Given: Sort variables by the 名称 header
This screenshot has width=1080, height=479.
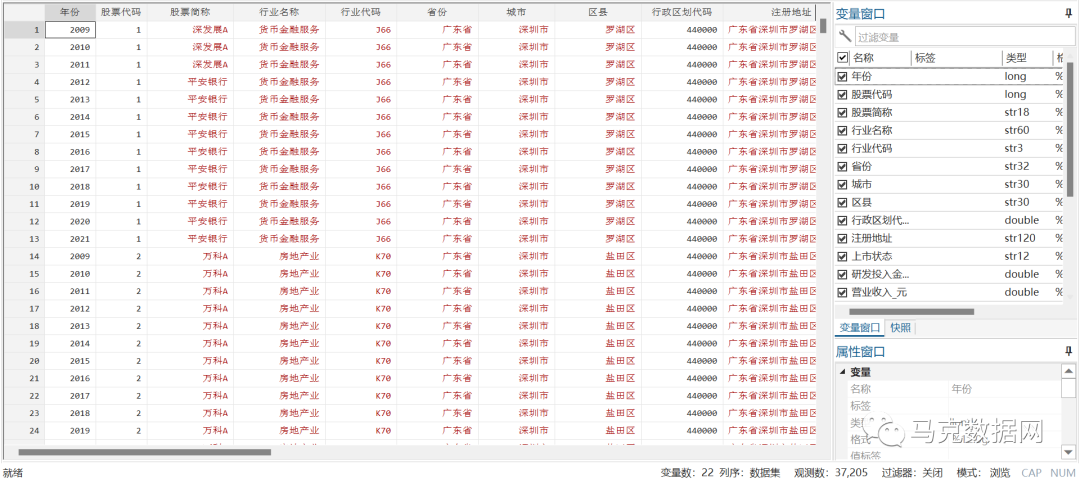Looking at the screenshot, I should coord(880,58).
